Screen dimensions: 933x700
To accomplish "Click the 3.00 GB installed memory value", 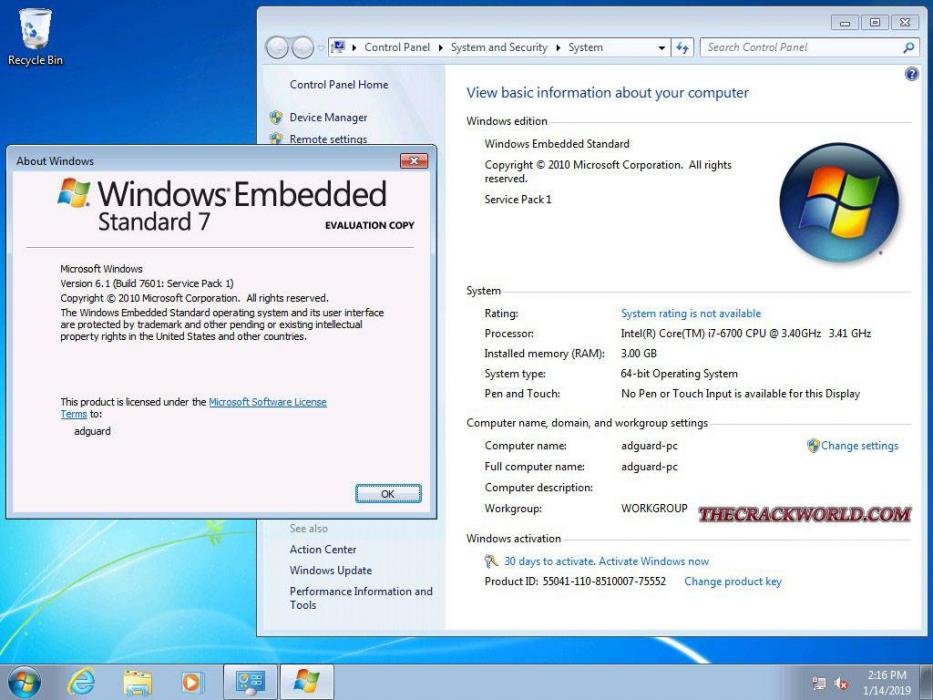I will (x=638, y=354).
